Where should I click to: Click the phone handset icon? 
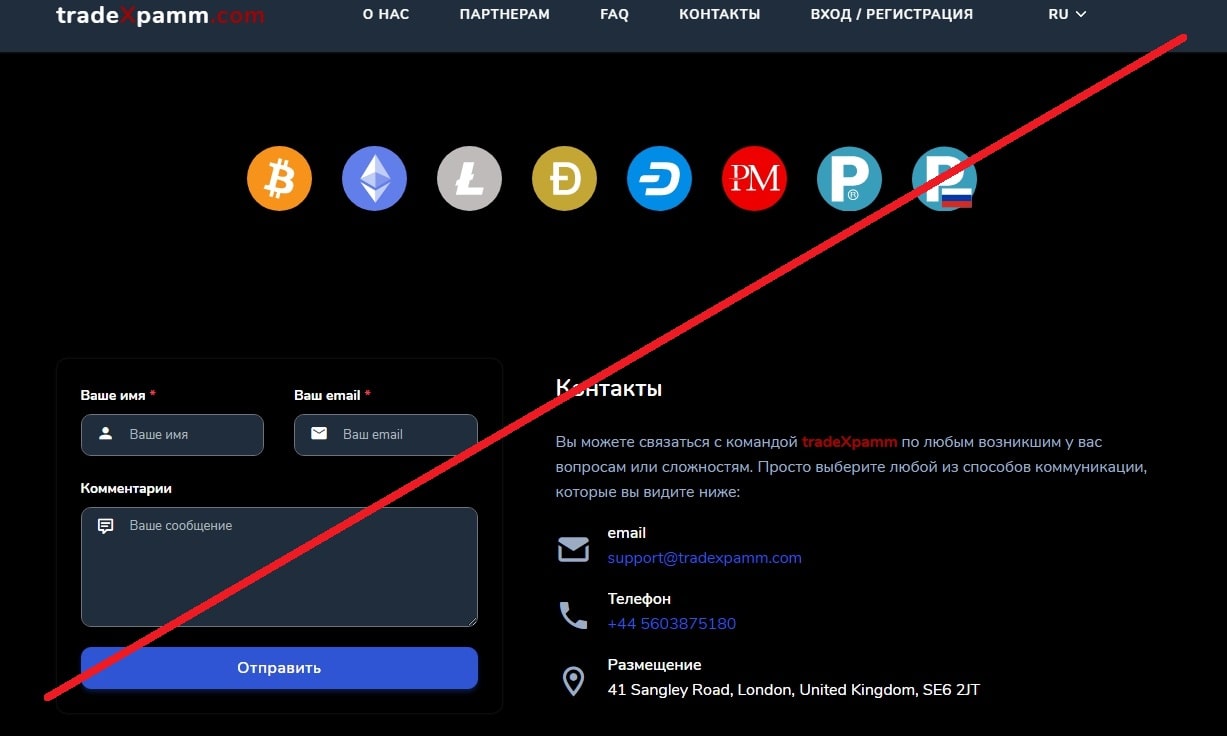(573, 615)
